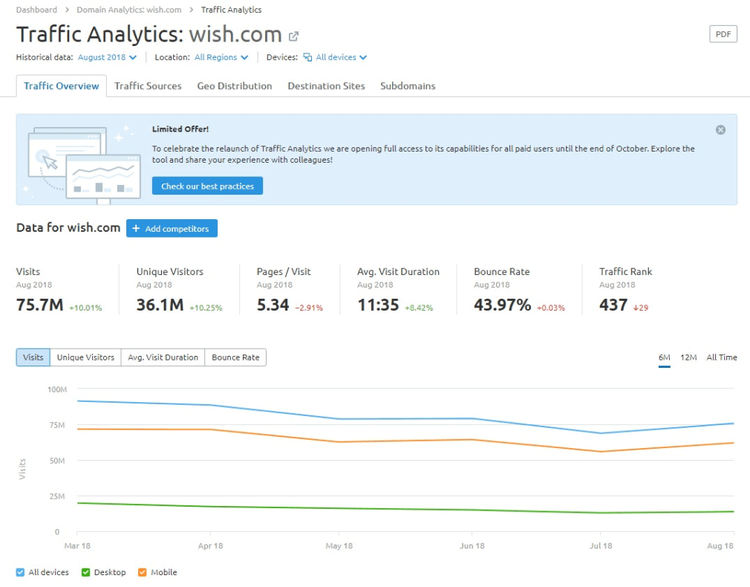Open the All Regions location dropdown

tap(221, 57)
